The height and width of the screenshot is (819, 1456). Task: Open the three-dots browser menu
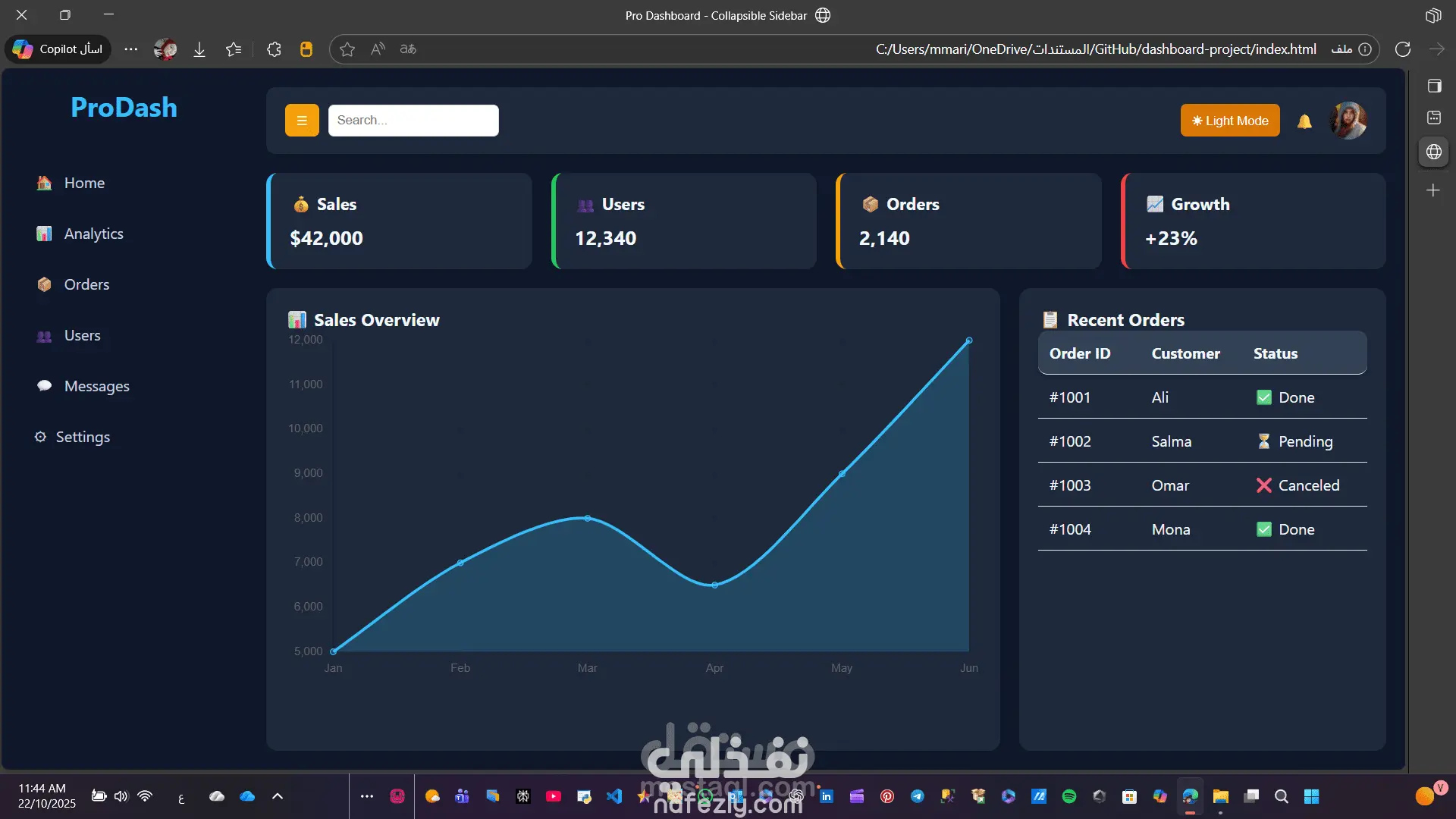(x=131, y=49)
